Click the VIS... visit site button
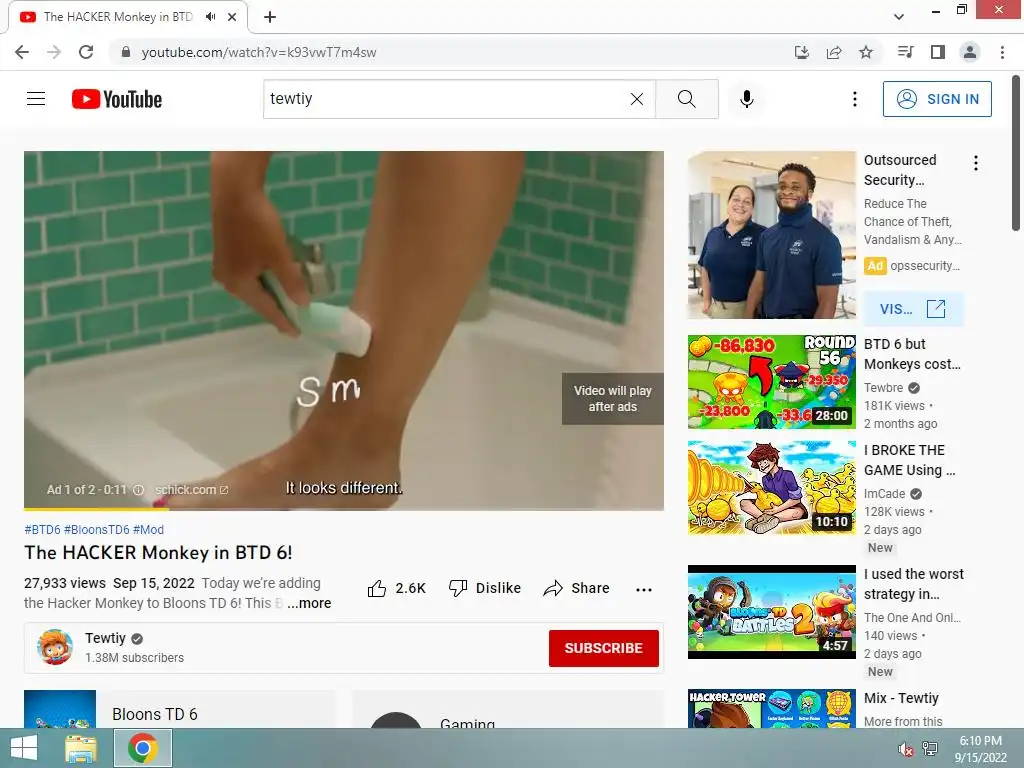This screenshot has height=768, width=1024. 913,309
